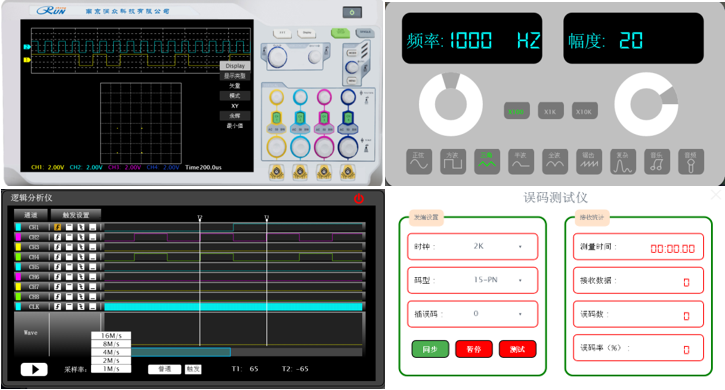Toggle falling-edge trigger on CH4 row

tap(81, 257)
